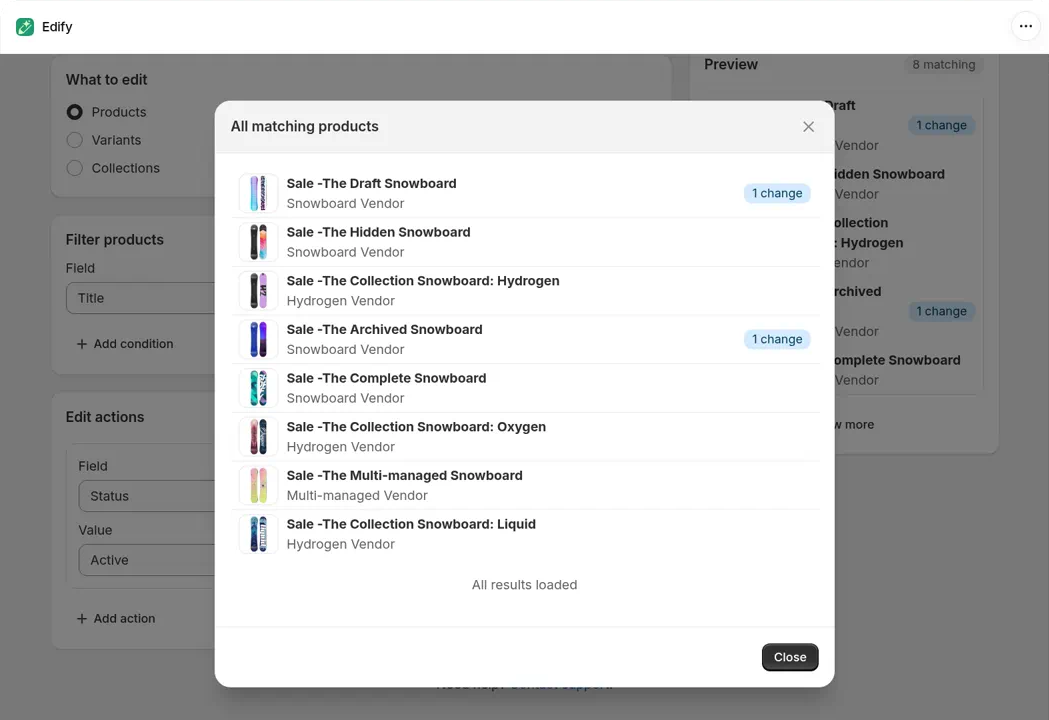Click the All matching products heading
Screen dimensions: 1049x720
tap(304, 126)
